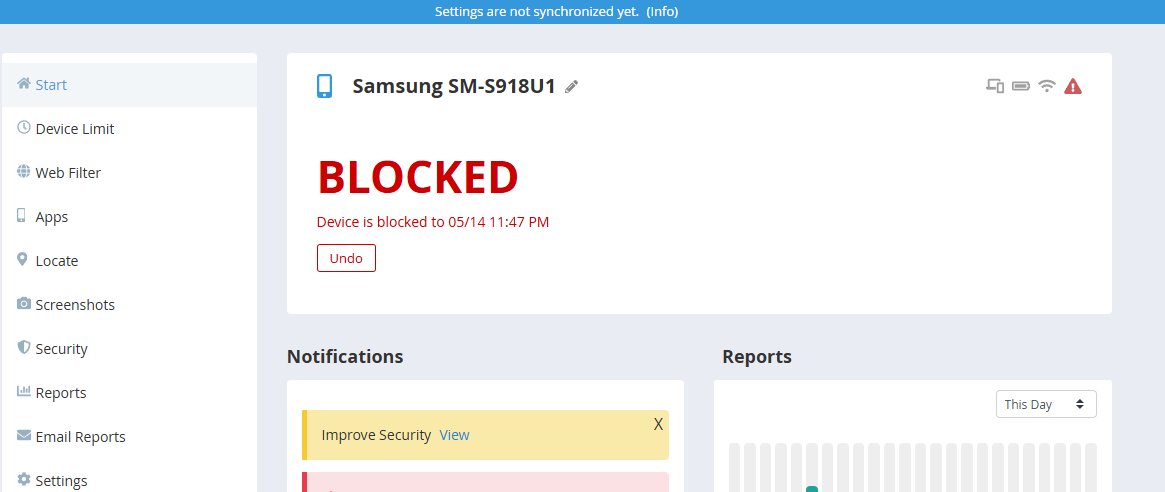The height and width of the screenshot is (492, 1165).
Task: Click the battery status icon
Action: pos(1021,86)
